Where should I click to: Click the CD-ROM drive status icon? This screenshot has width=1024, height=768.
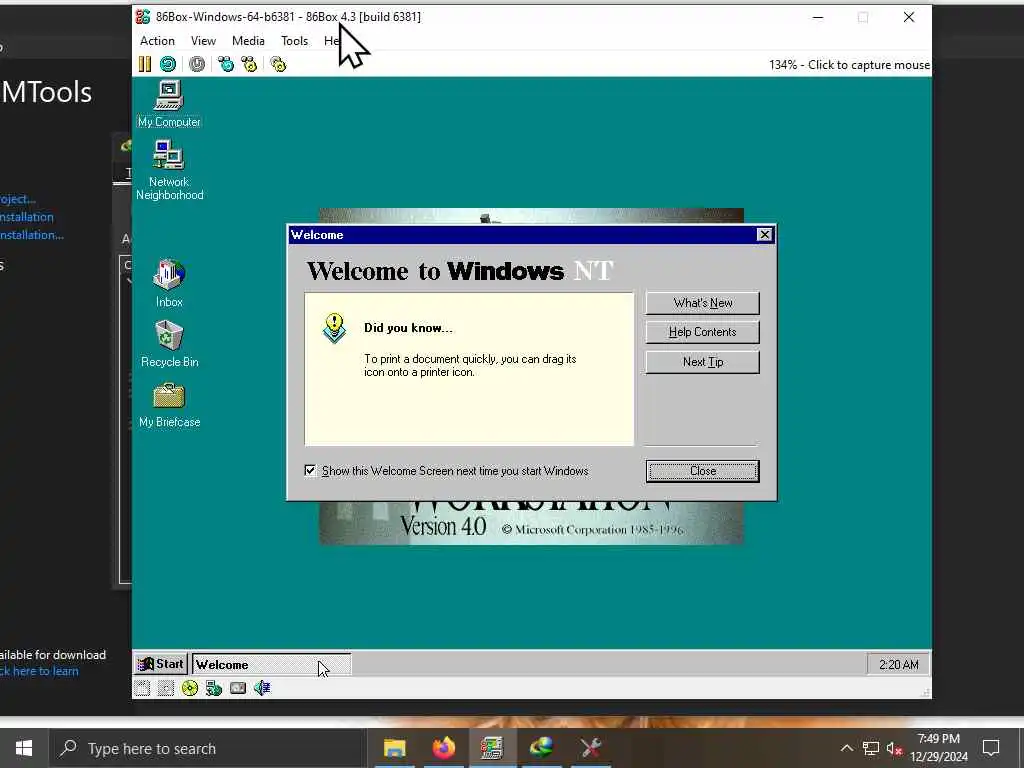(x=189, y=688)
